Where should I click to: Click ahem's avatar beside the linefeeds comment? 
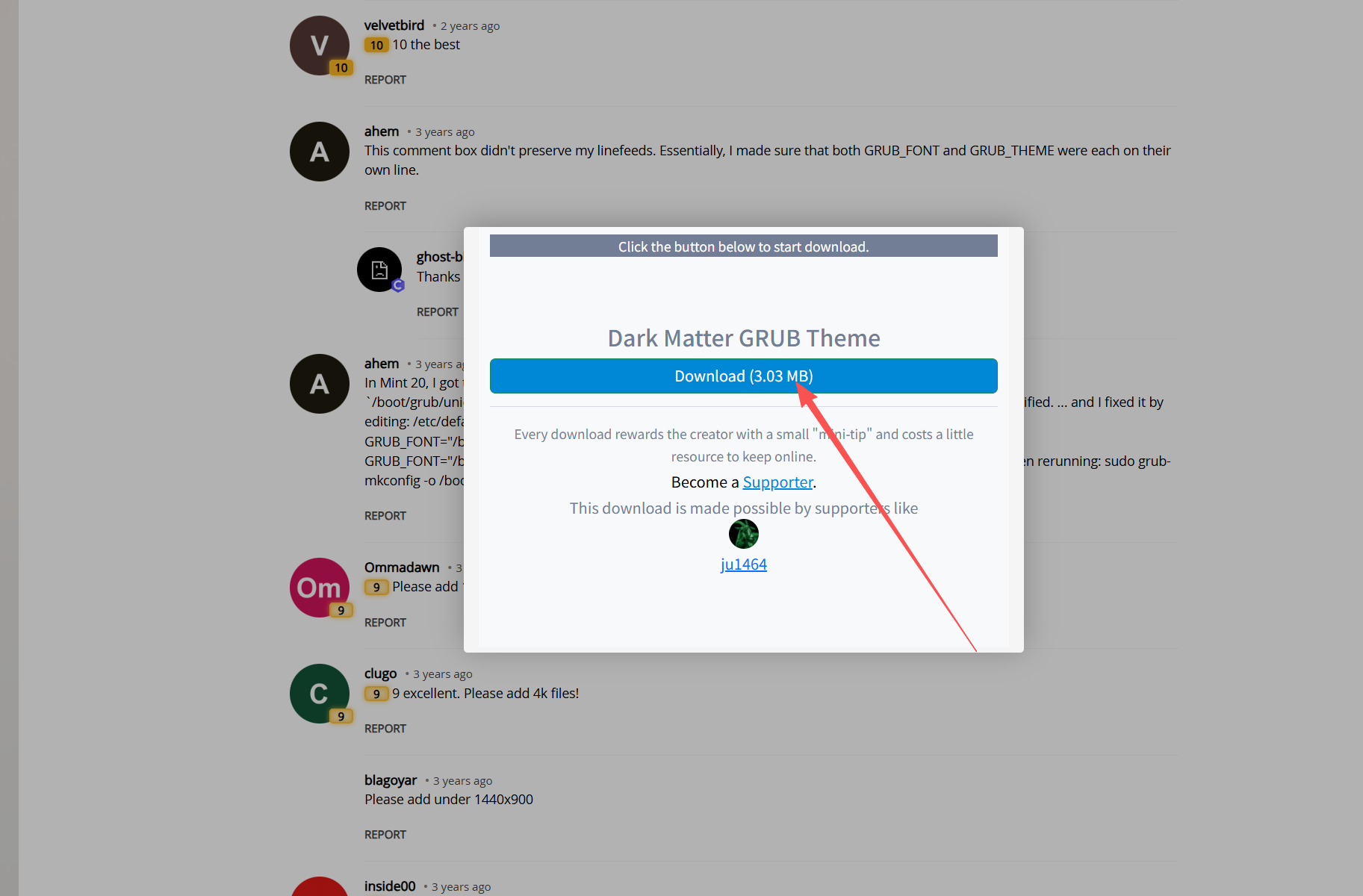(319, 152)
